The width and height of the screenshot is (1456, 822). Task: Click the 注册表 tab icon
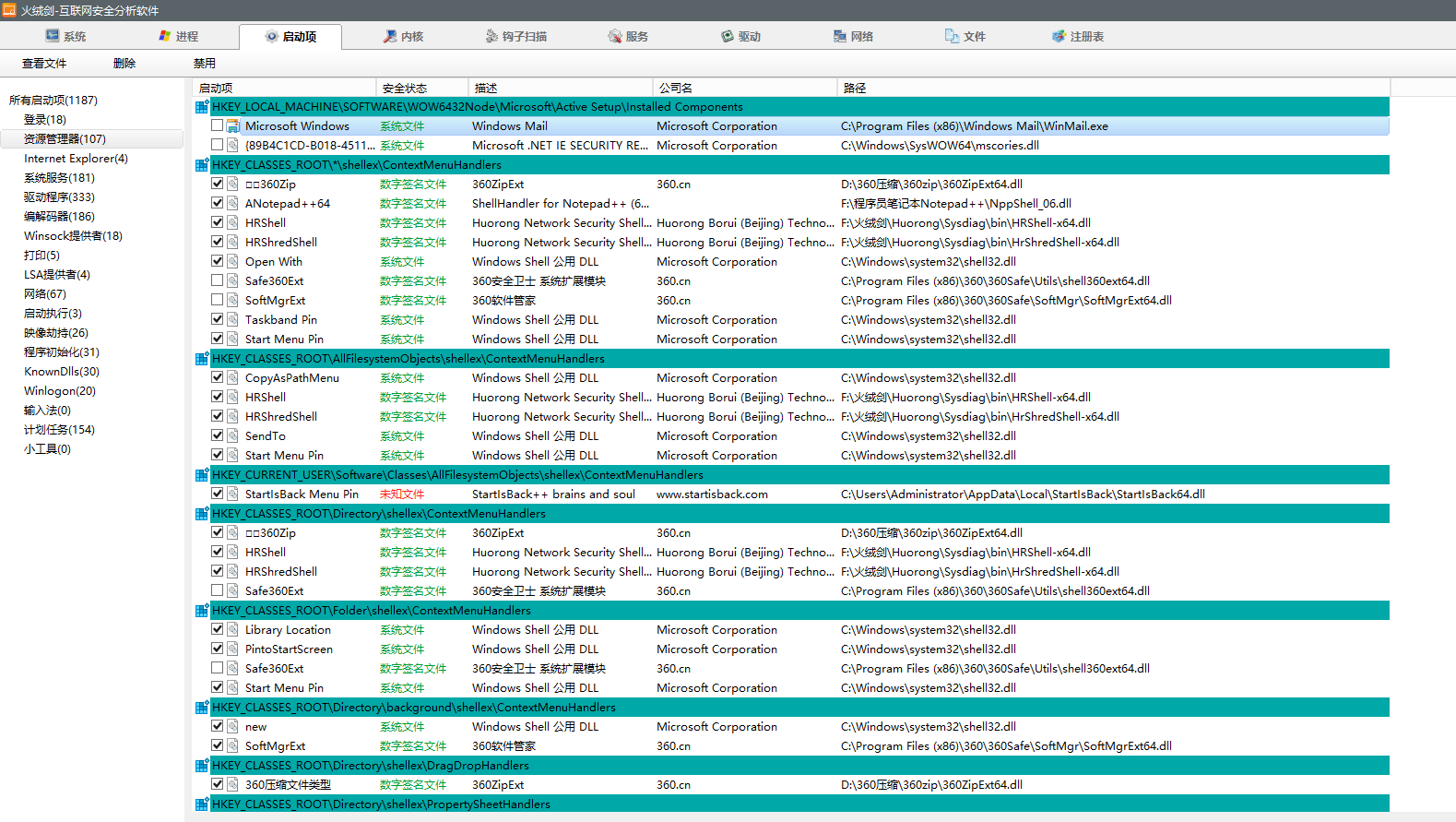[x=1059, y=36]
